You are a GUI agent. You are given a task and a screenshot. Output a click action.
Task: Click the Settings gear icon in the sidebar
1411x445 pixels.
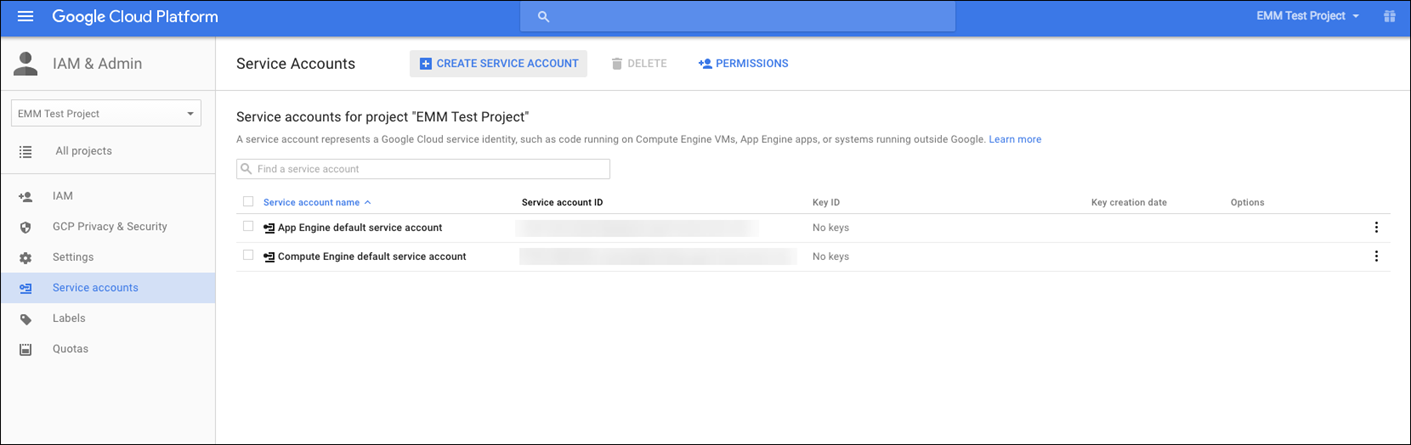tap(26, 258)
